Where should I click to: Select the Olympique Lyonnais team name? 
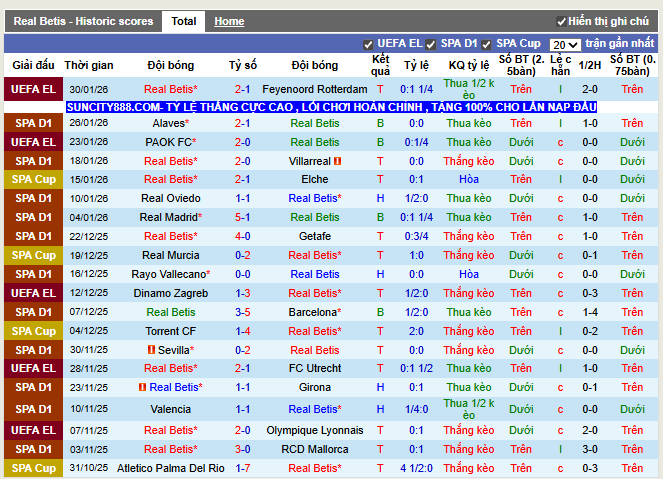pyautogui.click(x=315, y=430)
